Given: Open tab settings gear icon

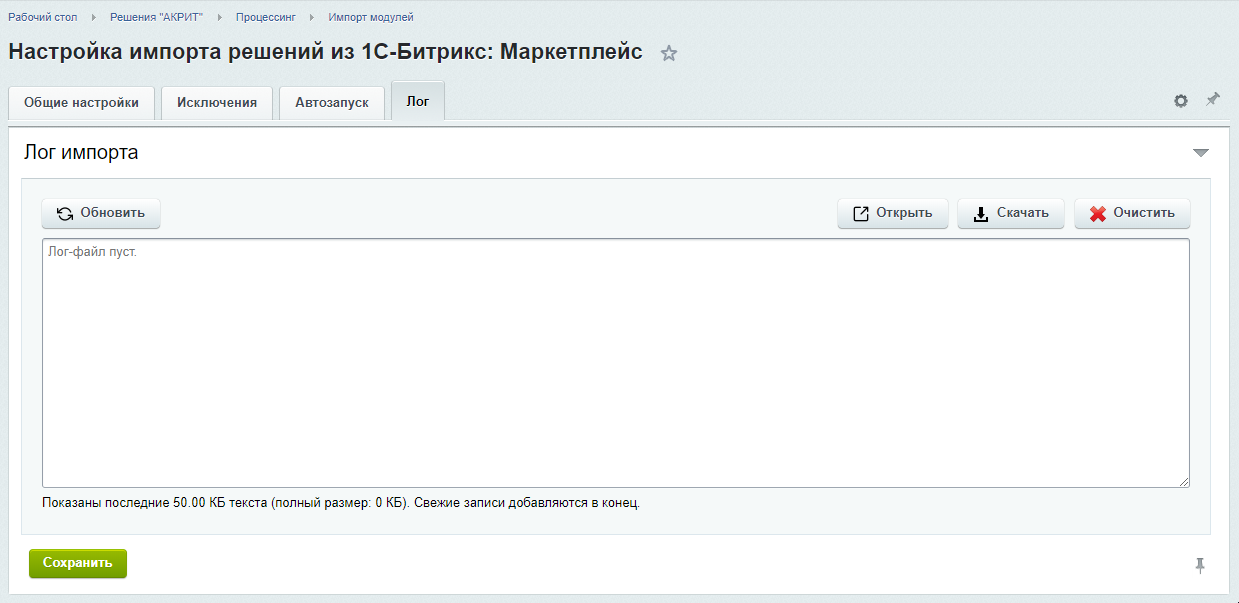Looking at the screenshot, I should 1181,101.
